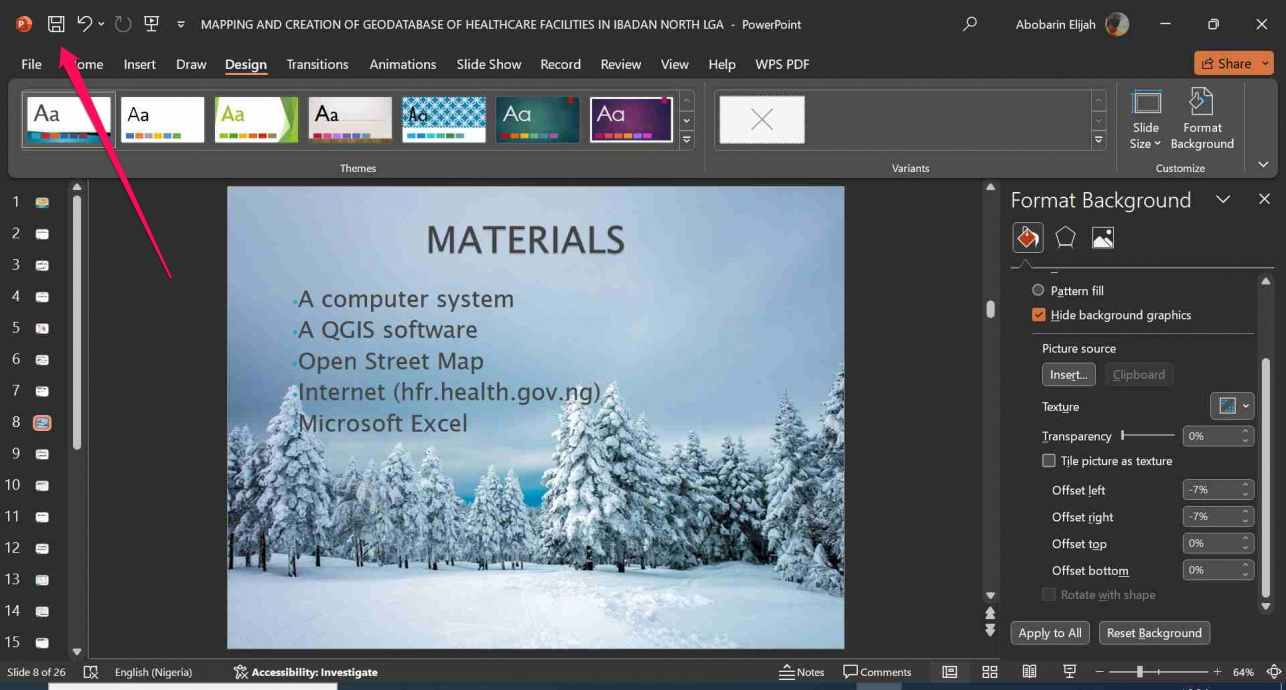Open the Picture tab icon

pyautogui.click(x=1102, y=238)
